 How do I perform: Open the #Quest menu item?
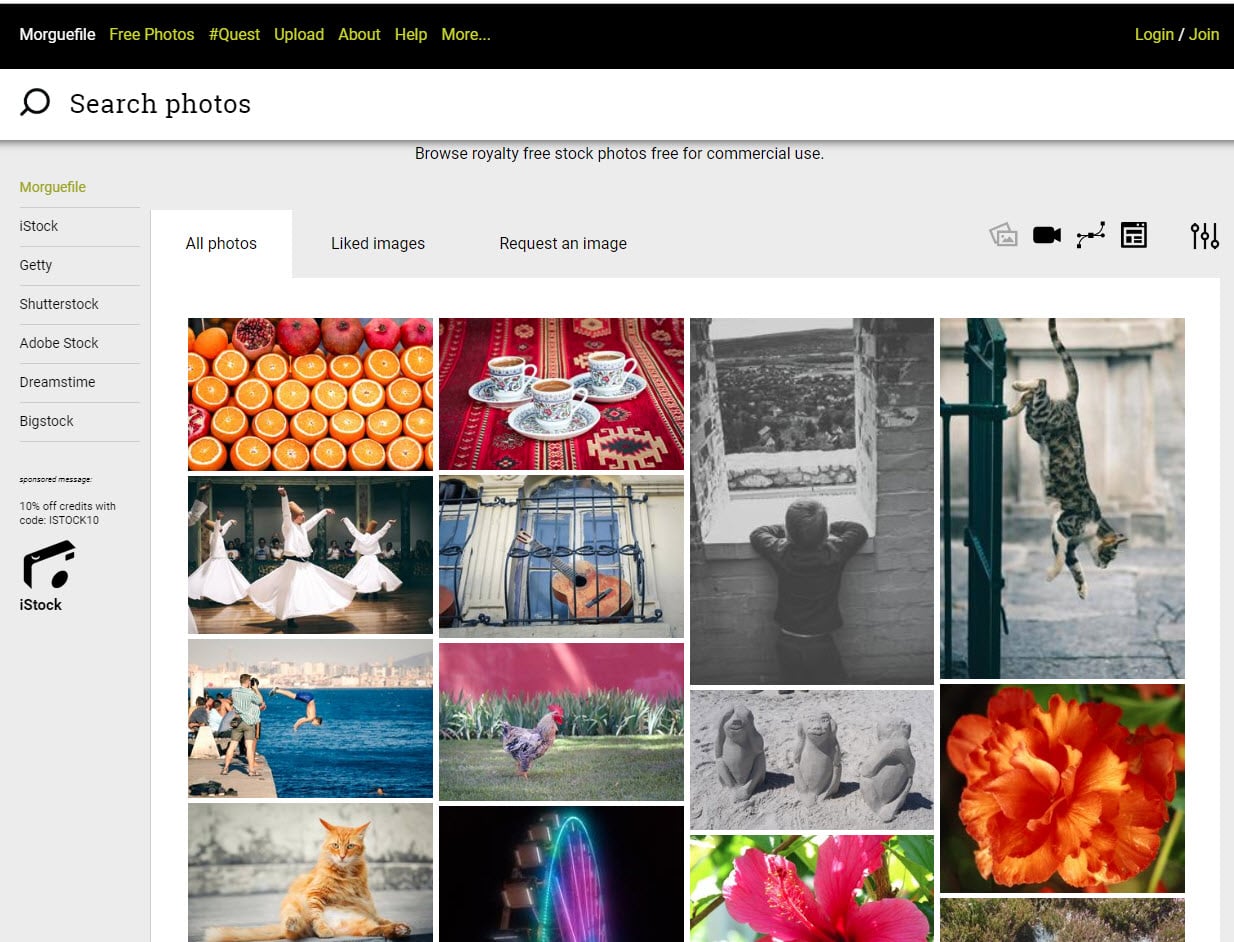(x=234, y=34)
